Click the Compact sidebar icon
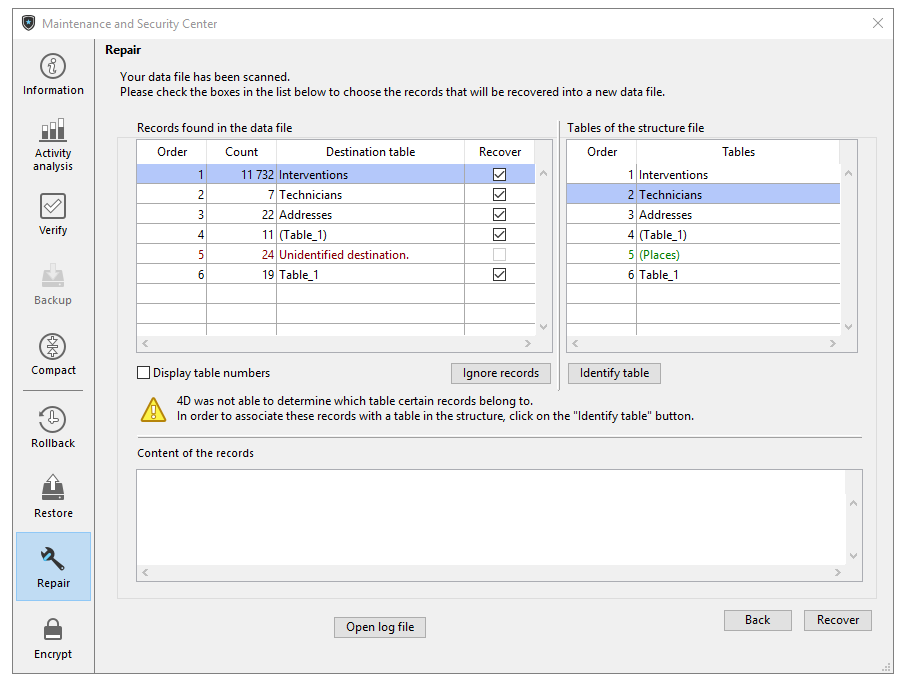The width and height of the screenshot is (906, 683). coord(53,346)
